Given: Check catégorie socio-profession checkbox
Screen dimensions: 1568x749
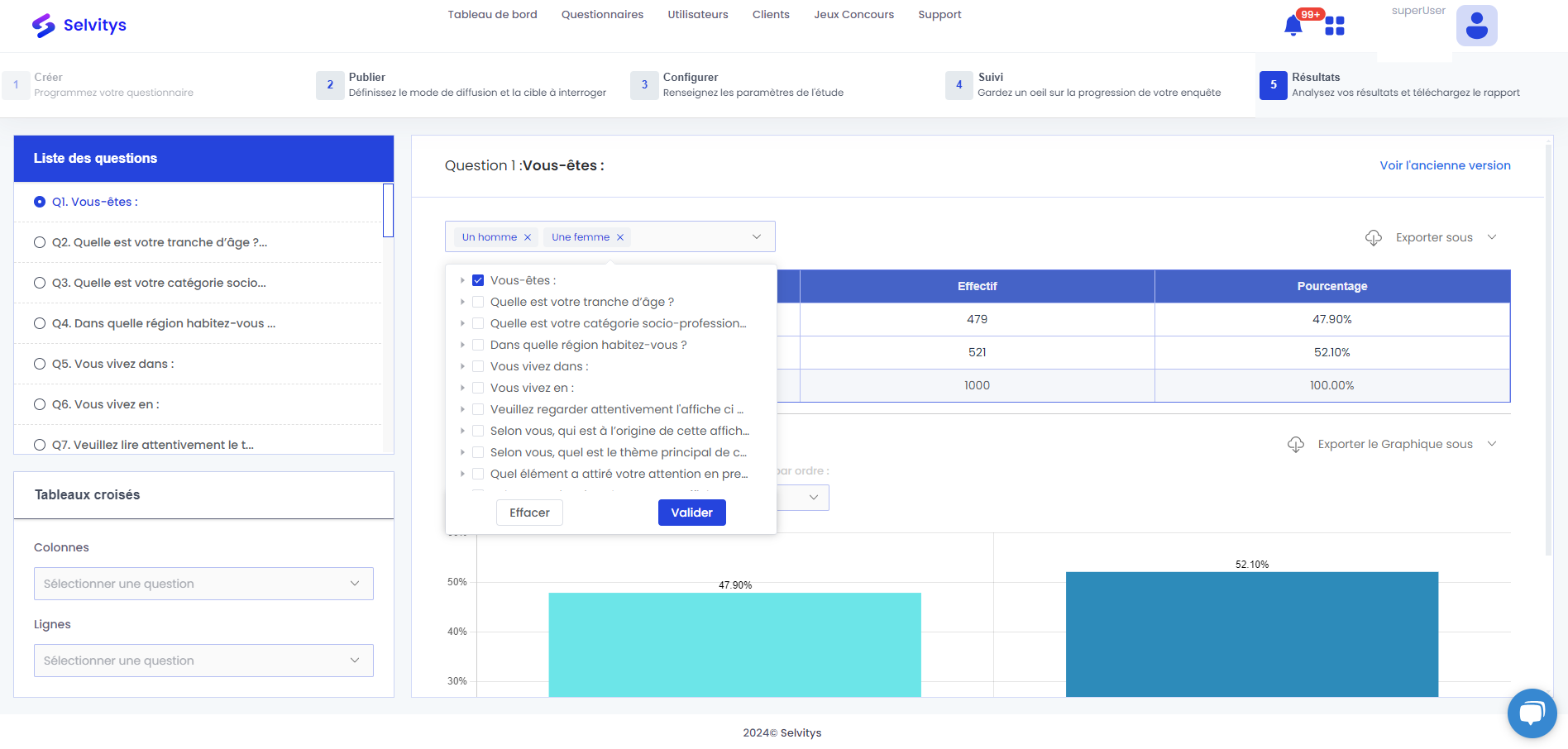Looking at the screenshot, I should tap(478, 323).
